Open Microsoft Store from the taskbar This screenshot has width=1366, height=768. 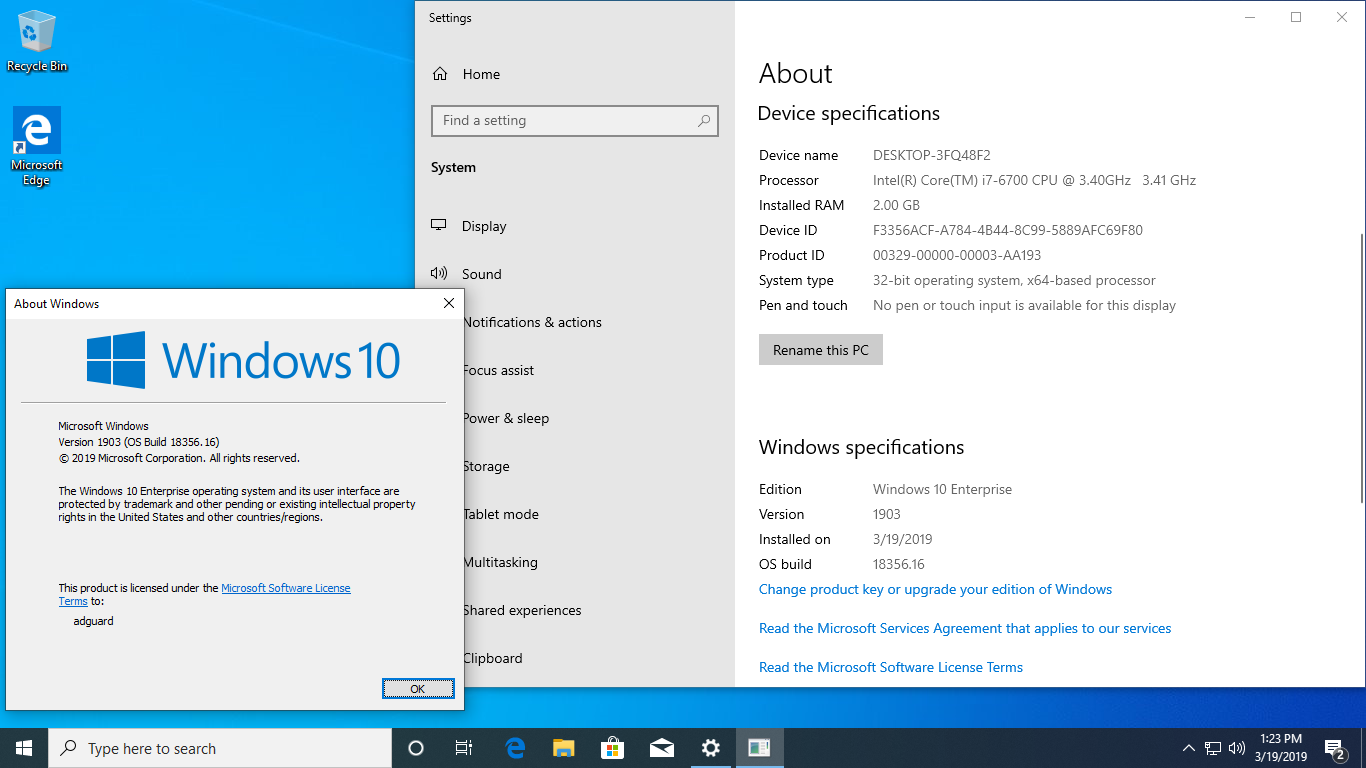point(612,748)
